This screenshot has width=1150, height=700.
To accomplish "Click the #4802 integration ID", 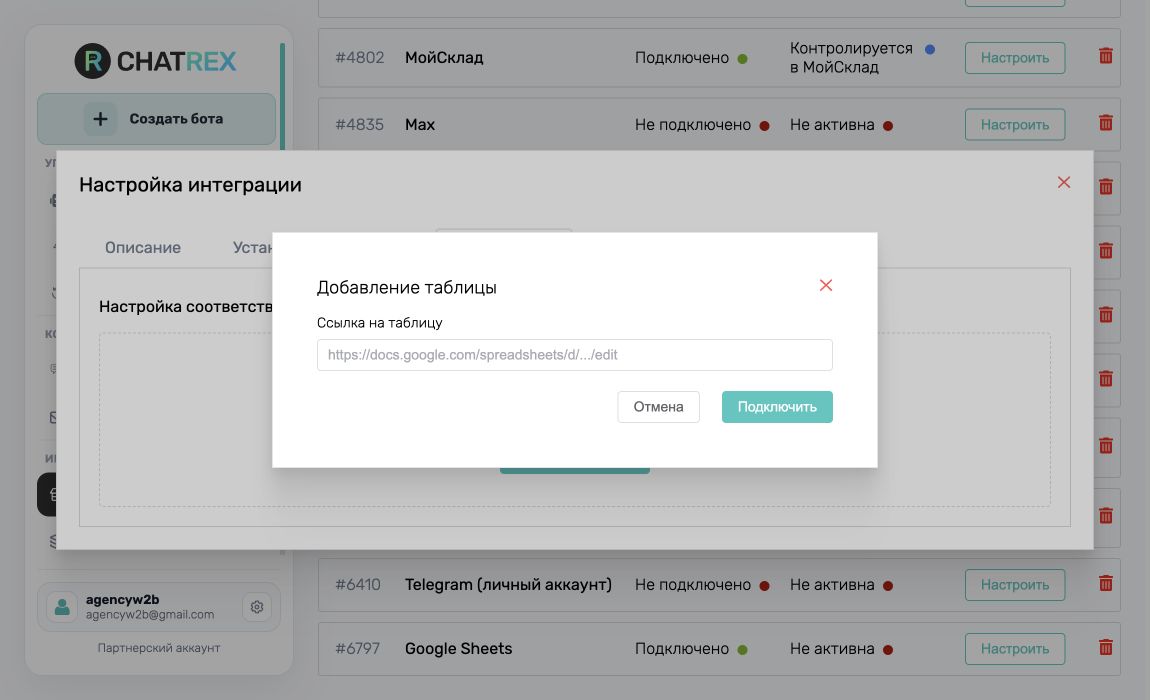I will [359, 57].
